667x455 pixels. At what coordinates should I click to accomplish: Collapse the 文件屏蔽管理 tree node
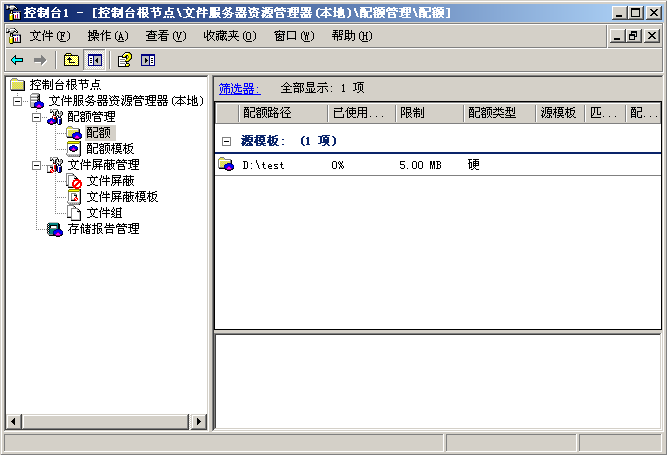37,165
